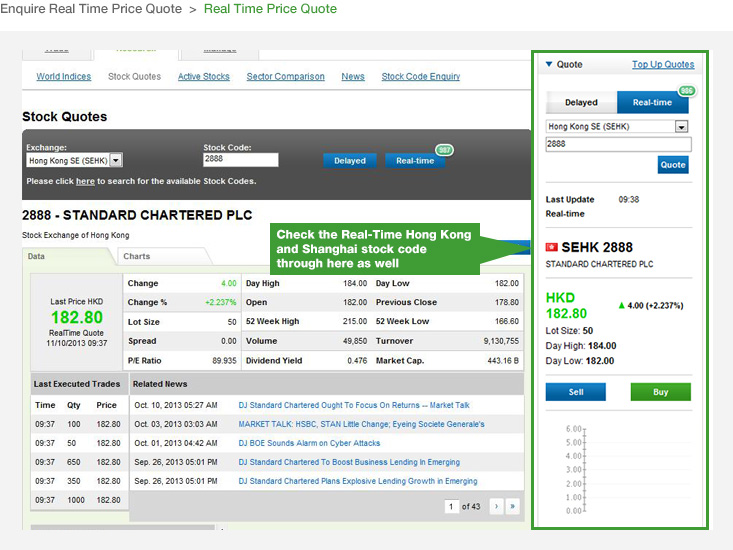The height and width of the screenshot is (550, 733).
Task: Switch Quote panel to Real-time
Action: (x=653, y=102)
